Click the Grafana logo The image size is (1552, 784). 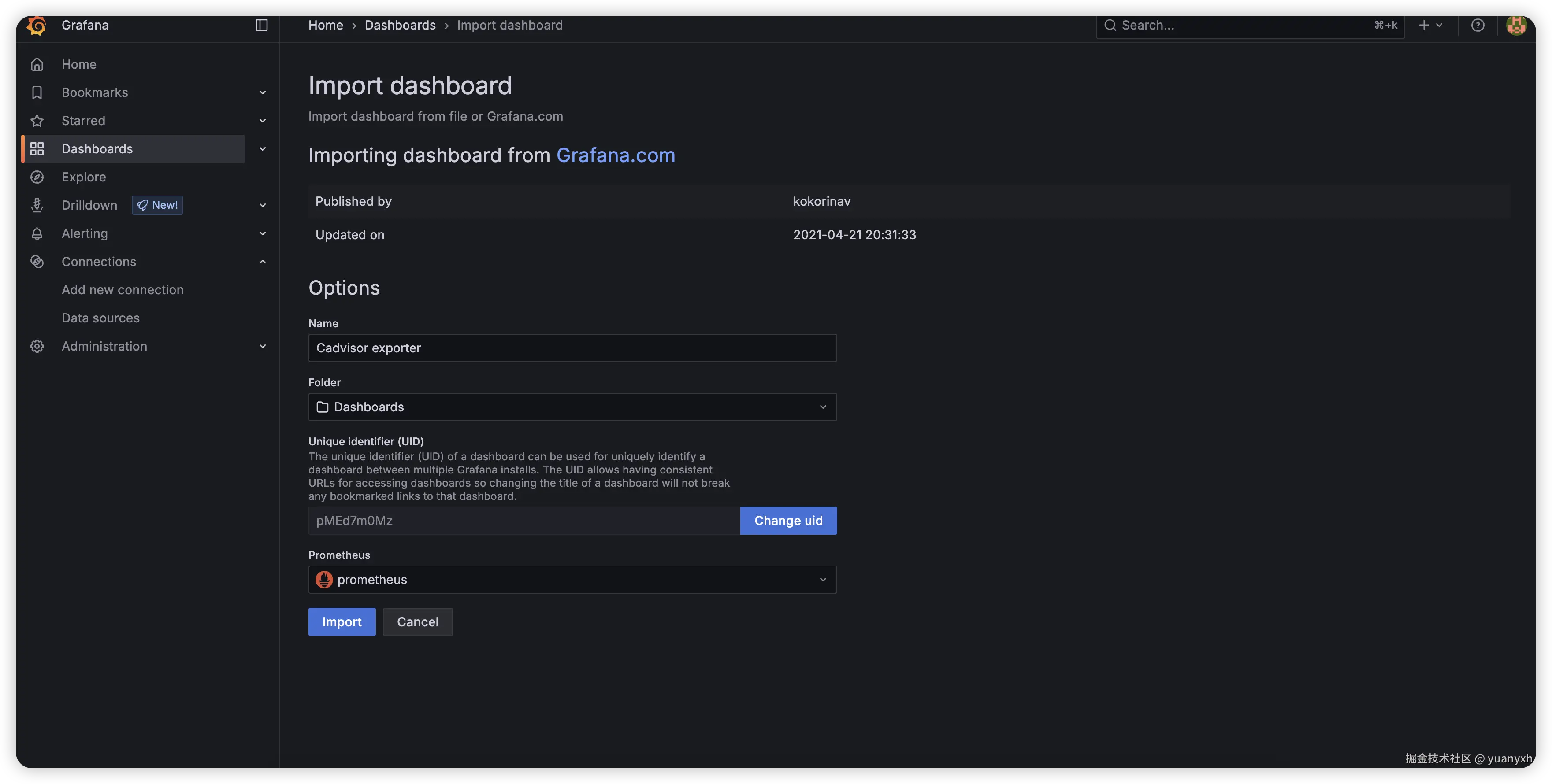36,25
